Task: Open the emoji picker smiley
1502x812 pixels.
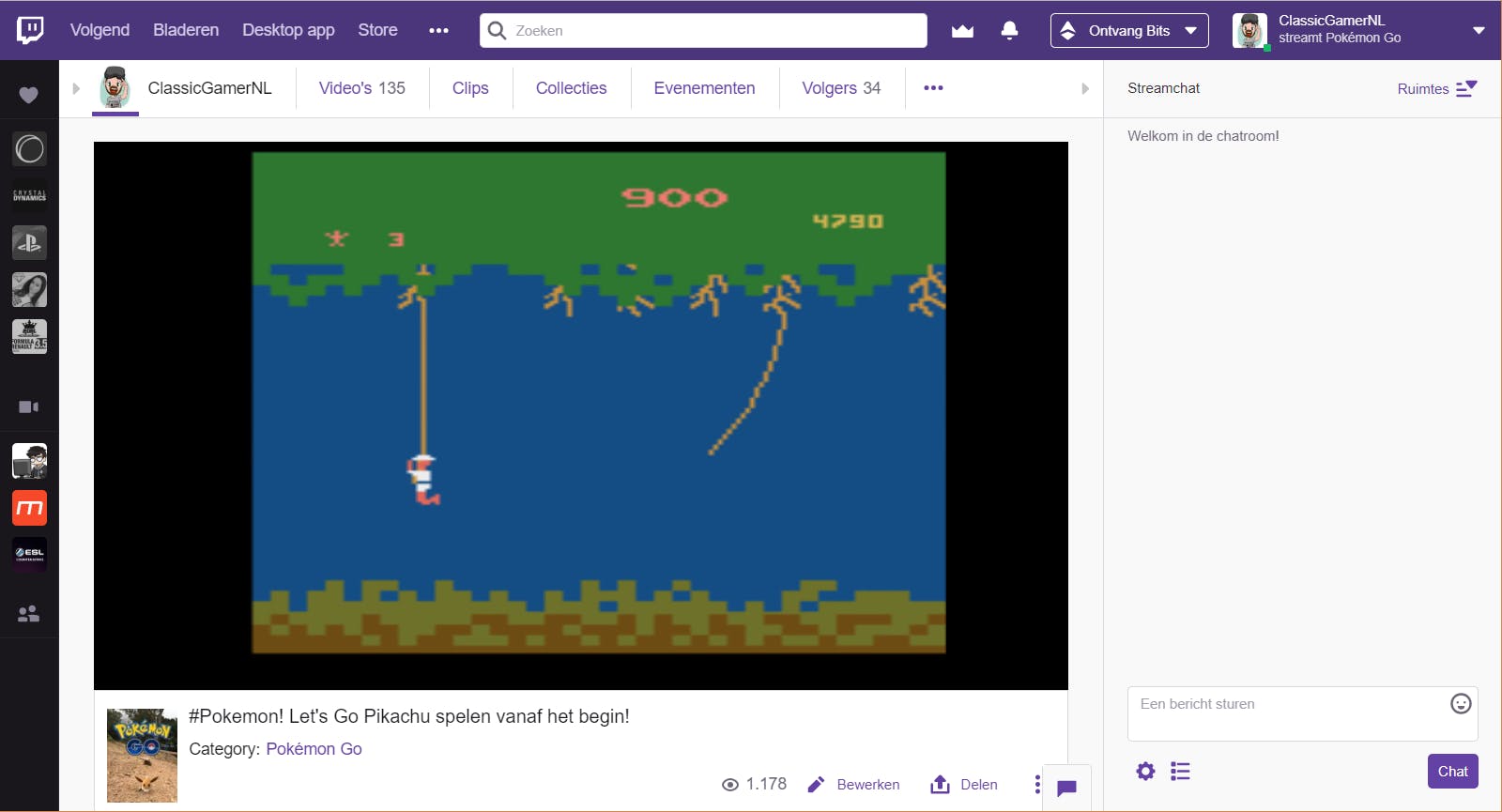Action: pos(1461,704)
